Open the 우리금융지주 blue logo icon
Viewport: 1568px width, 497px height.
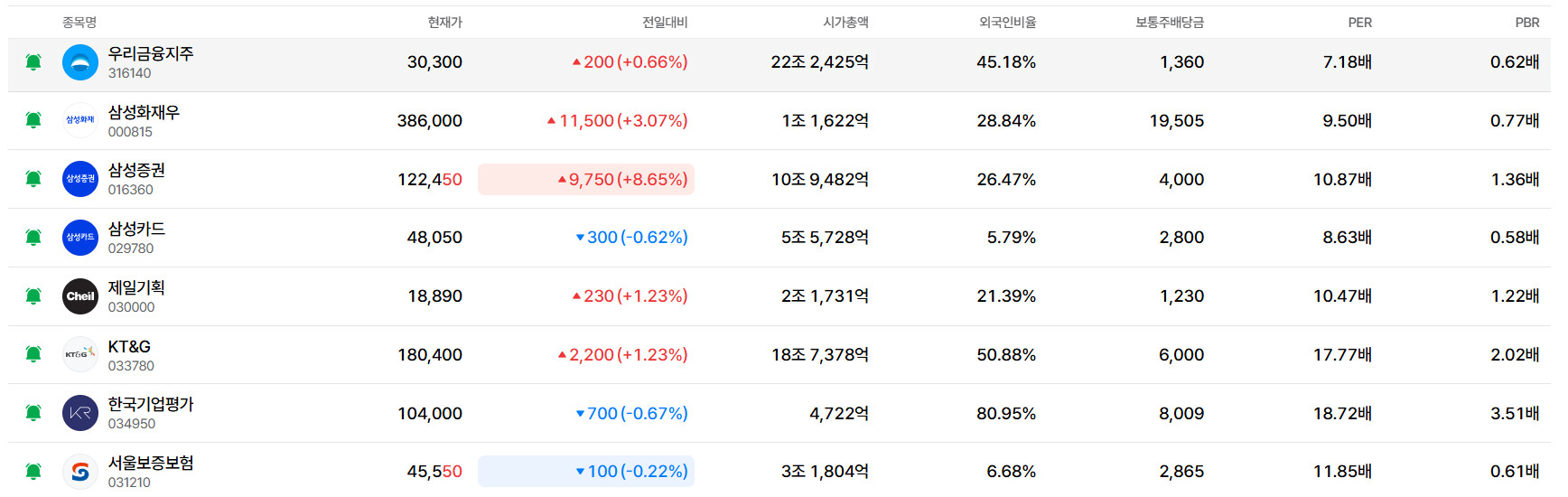pyautogui.click(x=80, y=62)
